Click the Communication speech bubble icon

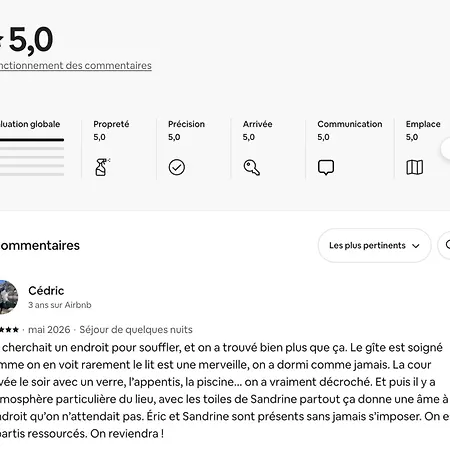coord(326,167)
